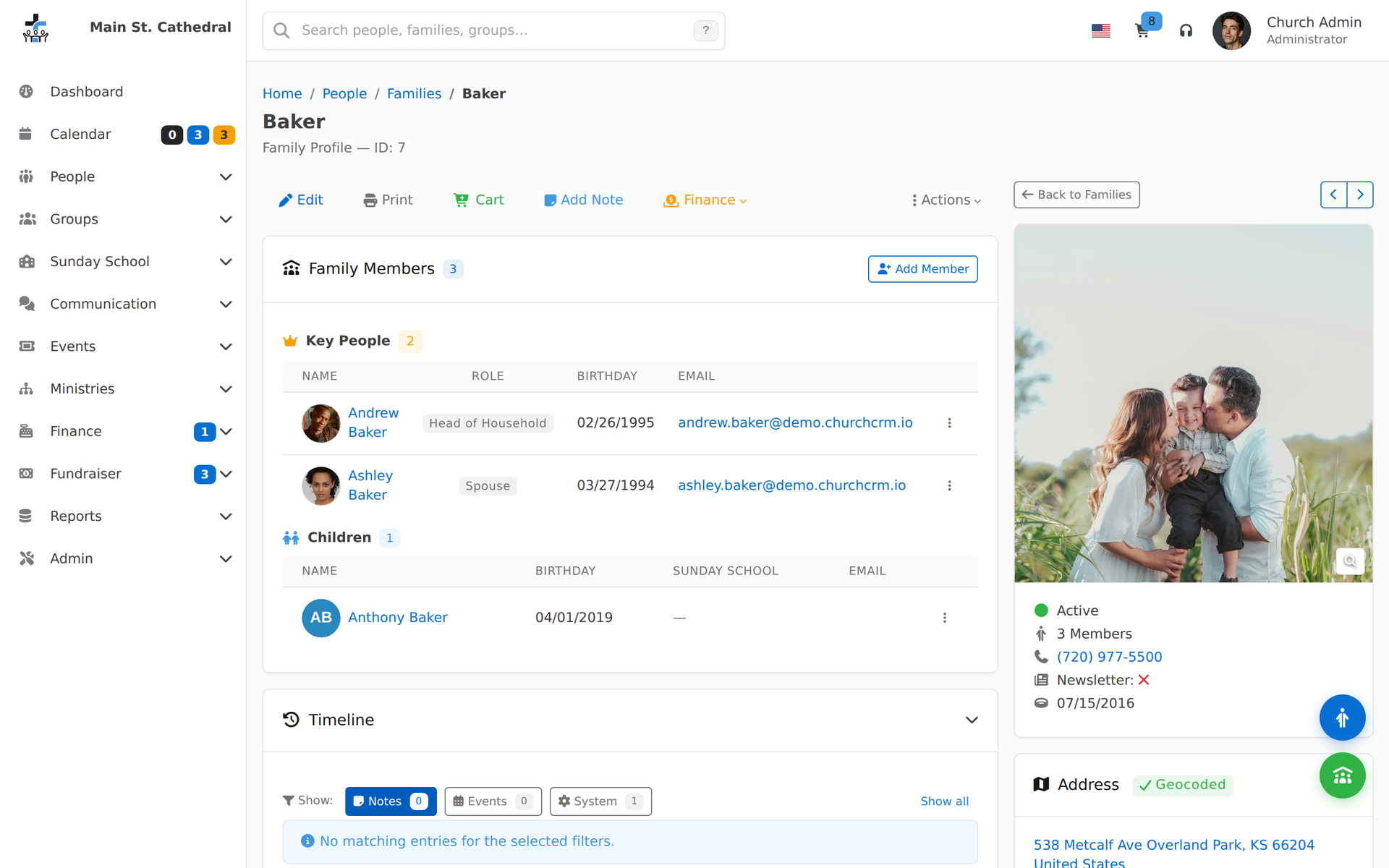This screenshot has height=868, width=1389.
Task: Click Back to Families button
Action: [1076, 195]
